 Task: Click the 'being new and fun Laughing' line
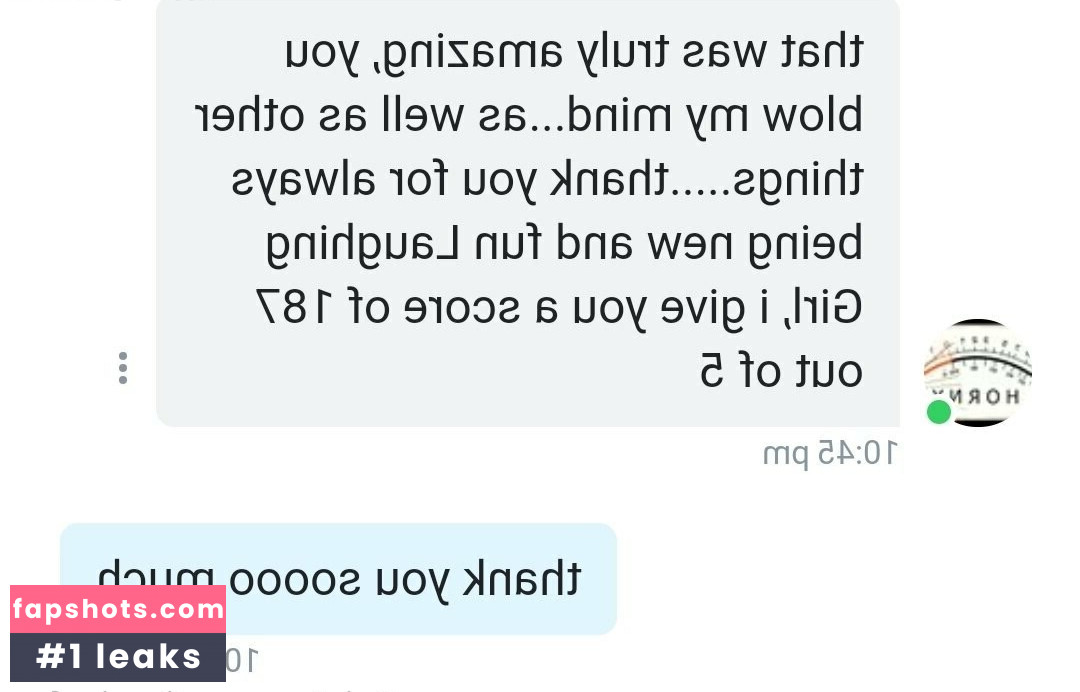click(564, 244)
